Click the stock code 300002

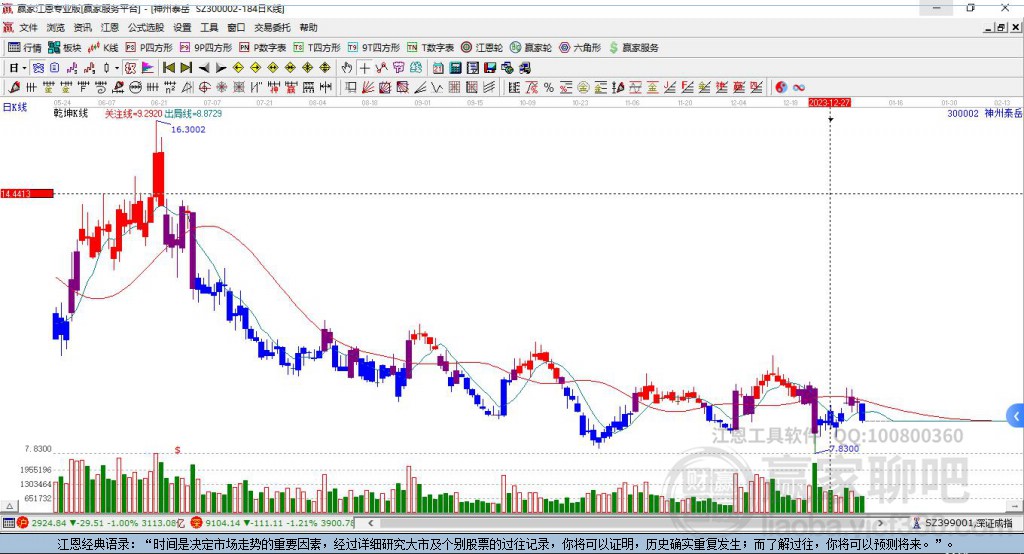(x=963, y=114)
